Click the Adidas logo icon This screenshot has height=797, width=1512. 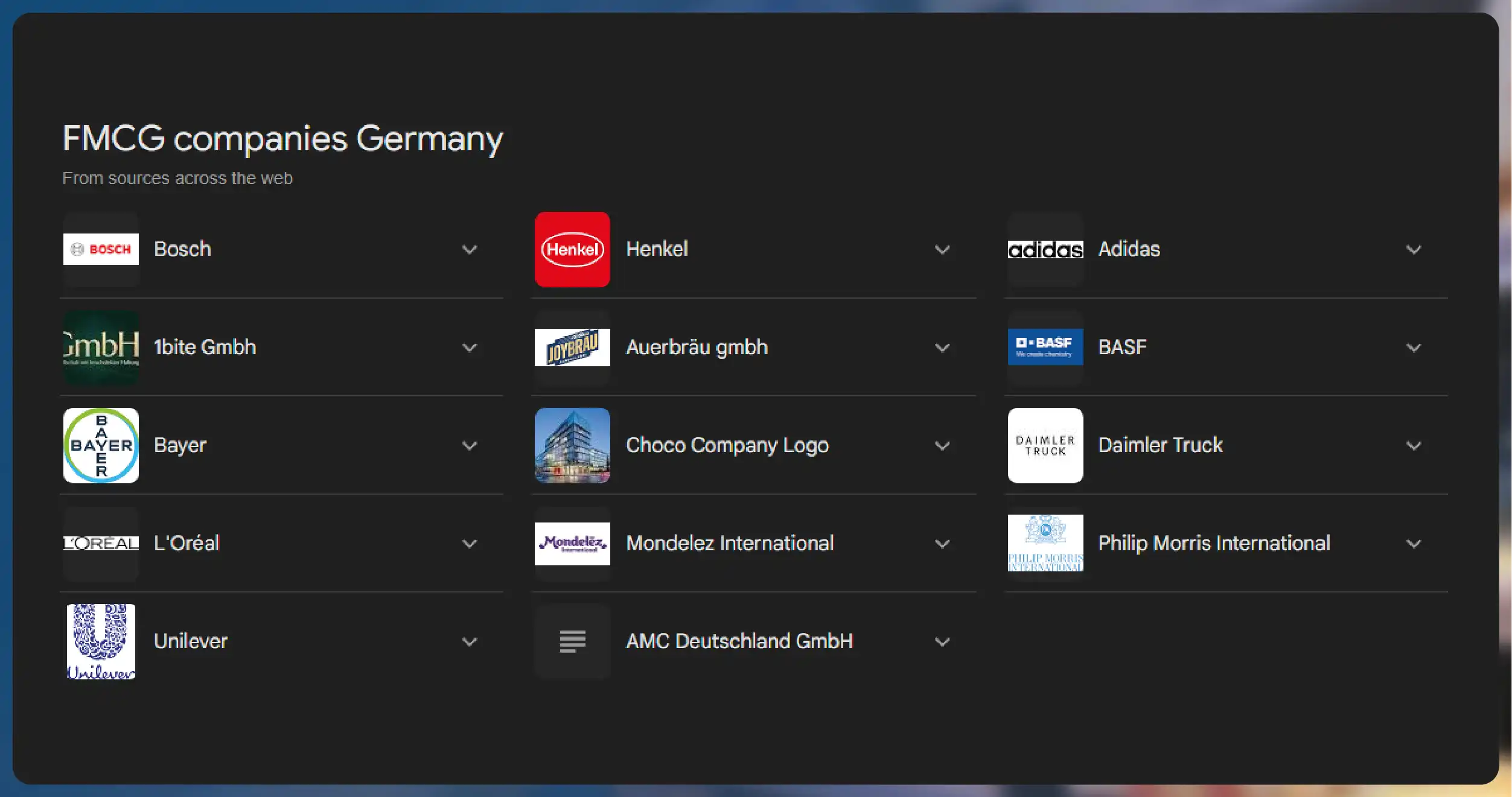(x=1045, y=249)
